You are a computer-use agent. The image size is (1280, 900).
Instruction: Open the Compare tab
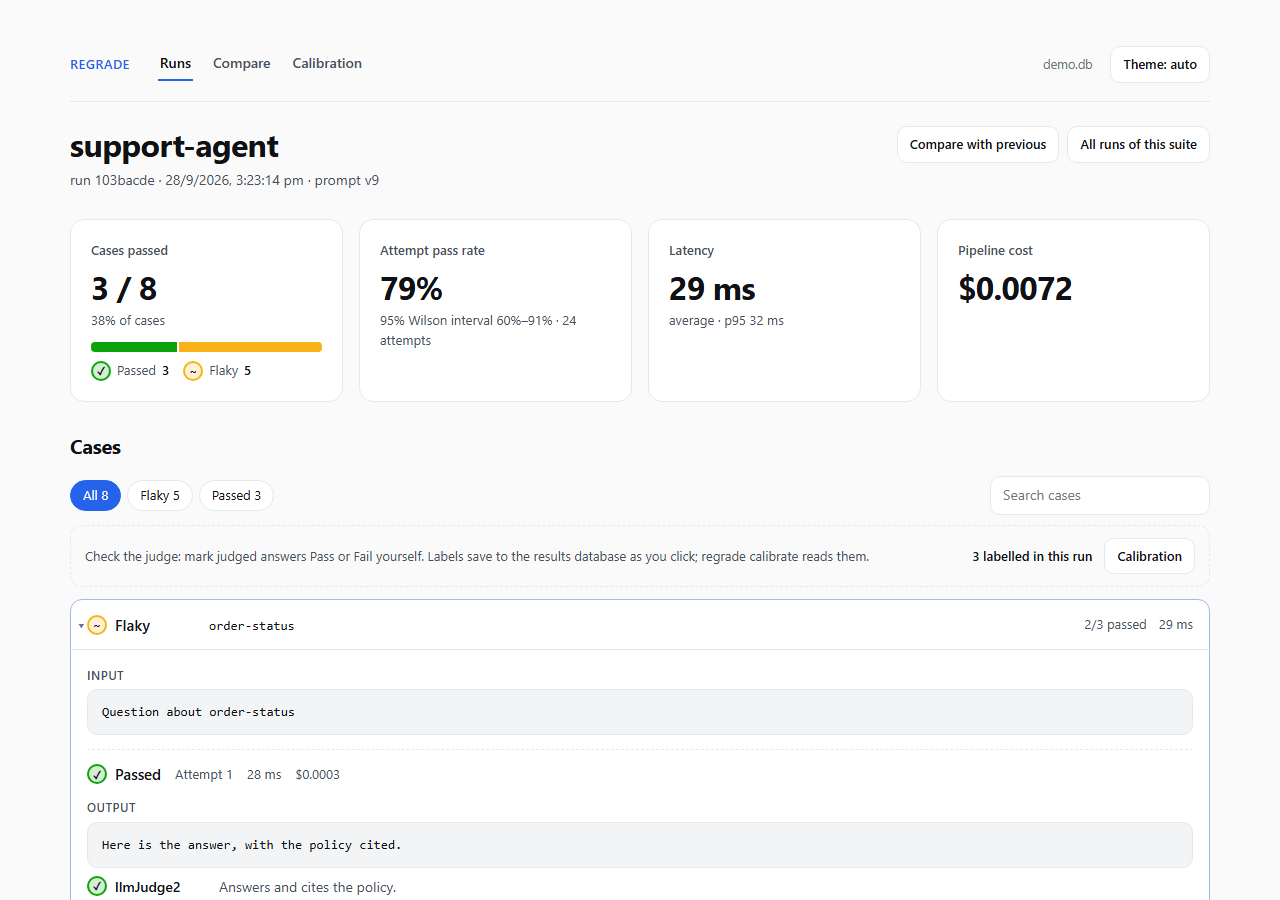point(242,63)
